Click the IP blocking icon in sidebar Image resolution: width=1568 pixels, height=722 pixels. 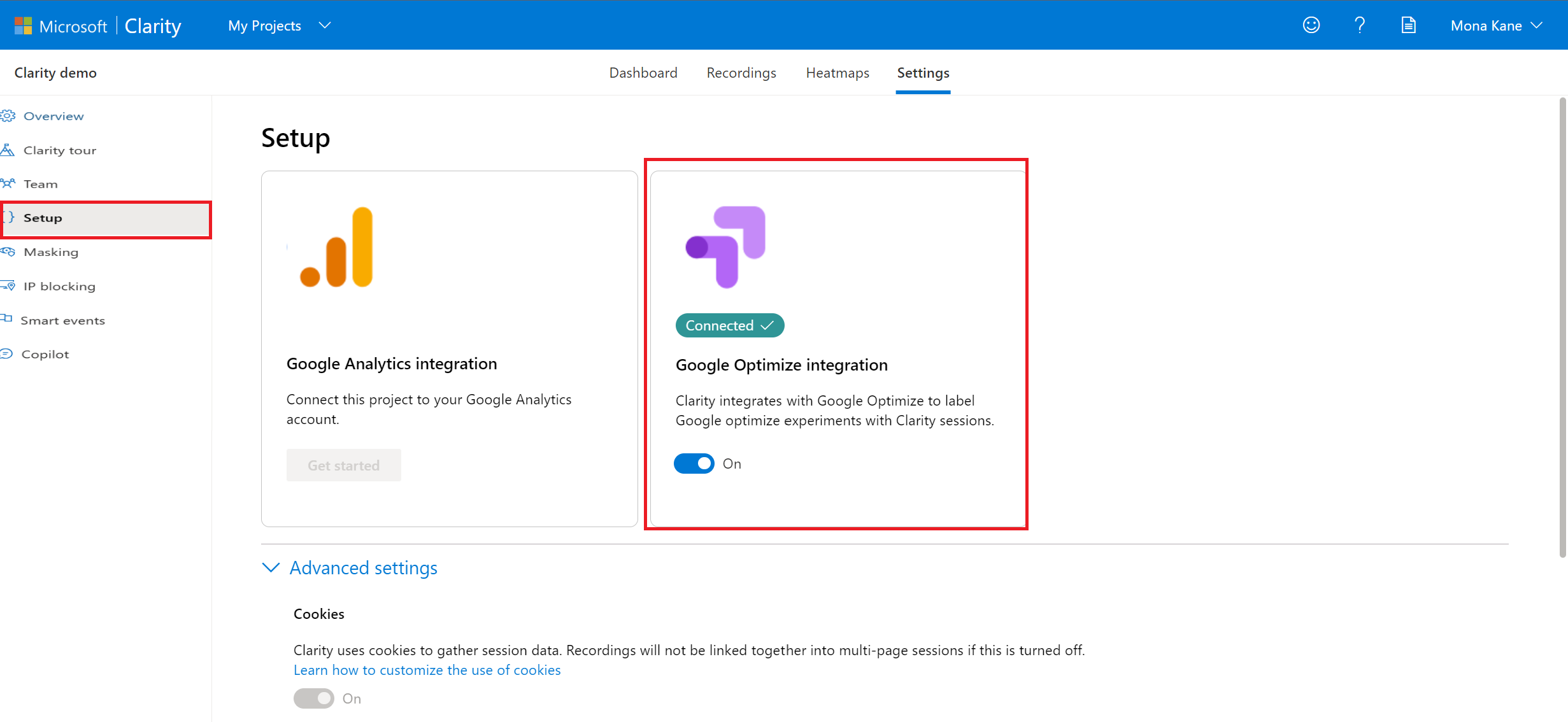point(8,287)
